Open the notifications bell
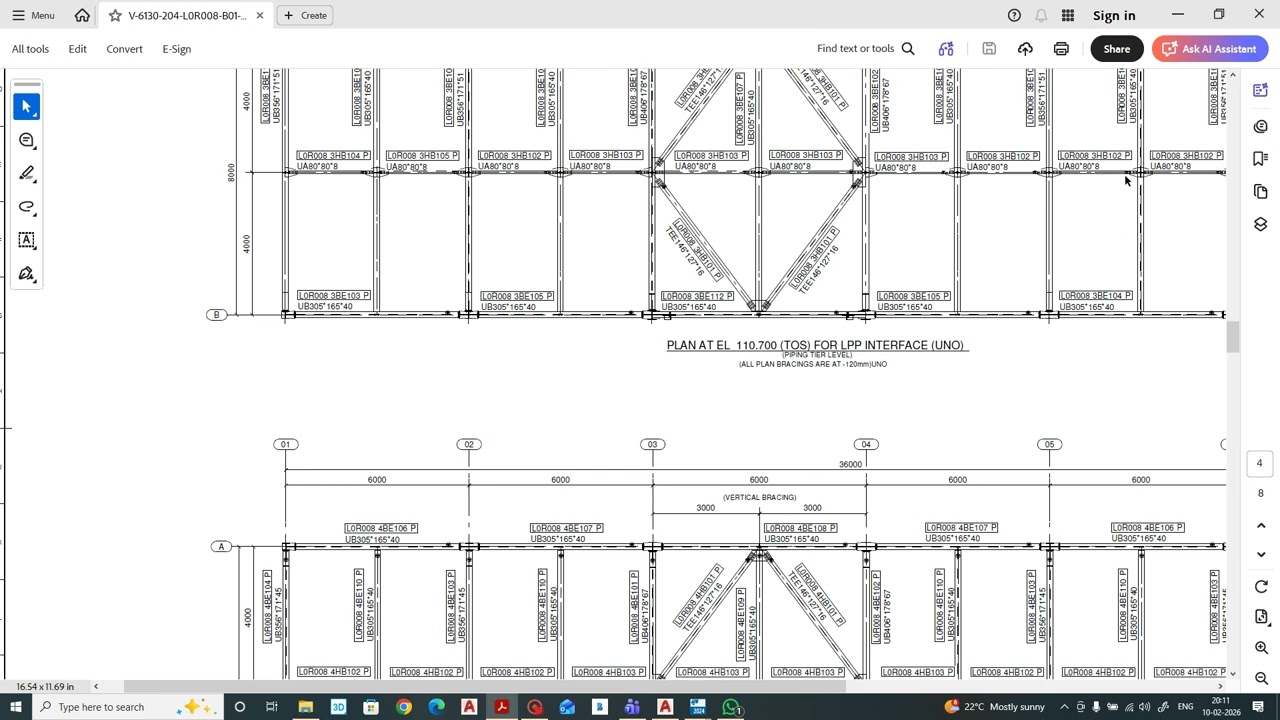Image resolution: width=1280 pixels, height=720 pixels. pyautogui.click(x=1041, y=15)
